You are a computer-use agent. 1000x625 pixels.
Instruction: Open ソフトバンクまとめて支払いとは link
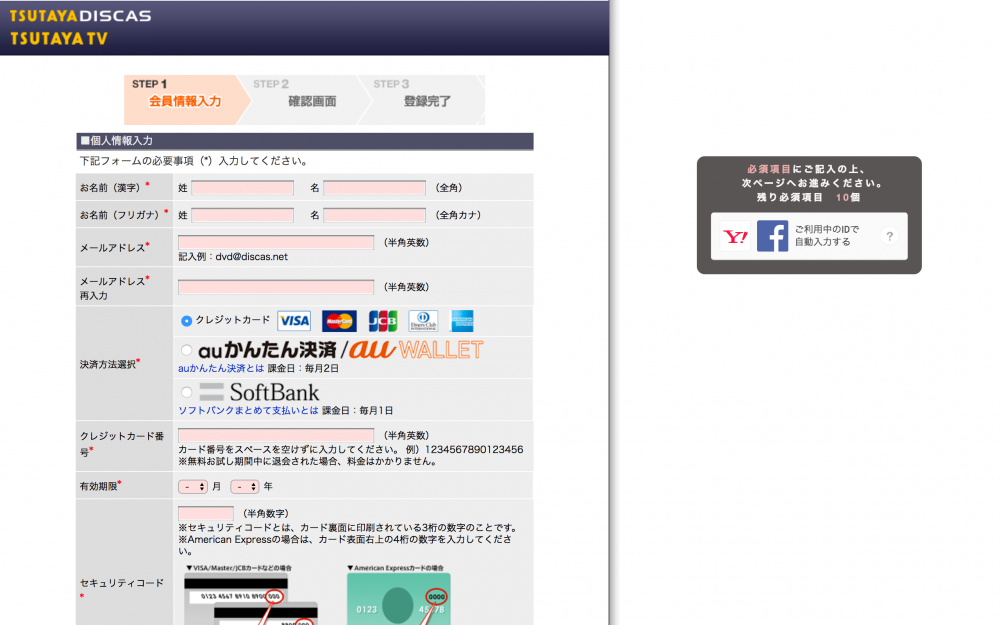(x=248, y=410)
